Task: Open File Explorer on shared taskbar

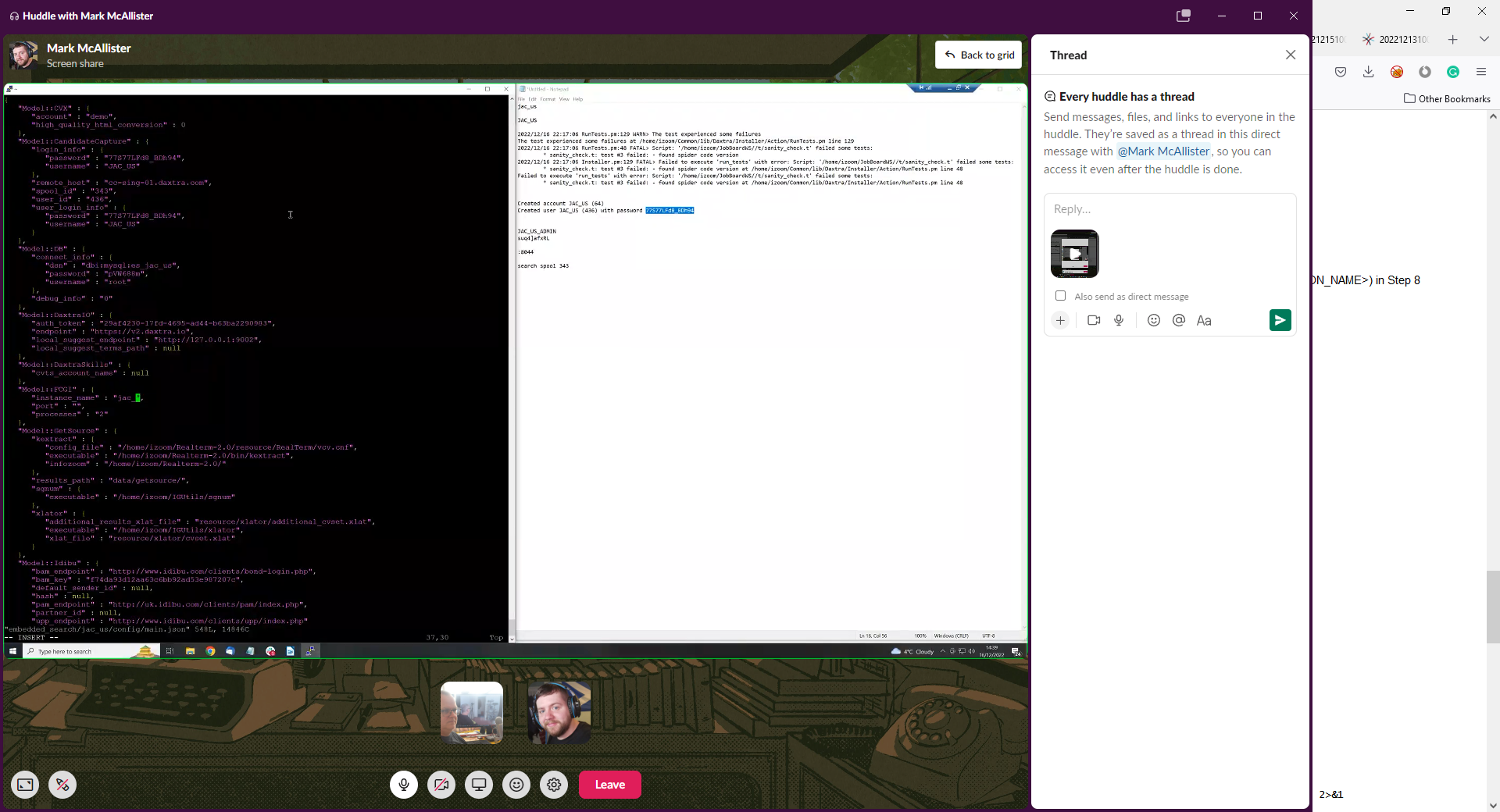Action: pyautogui.click(x=190, y=651)
